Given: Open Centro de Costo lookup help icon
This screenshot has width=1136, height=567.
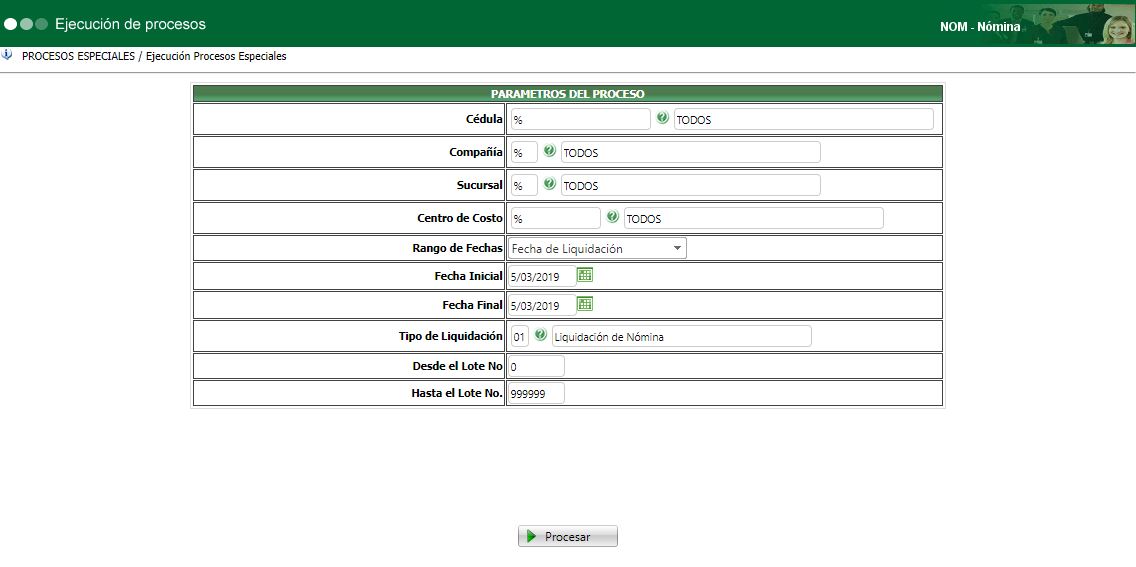Looking at the screenshot, I should click(x=612, y=217).
